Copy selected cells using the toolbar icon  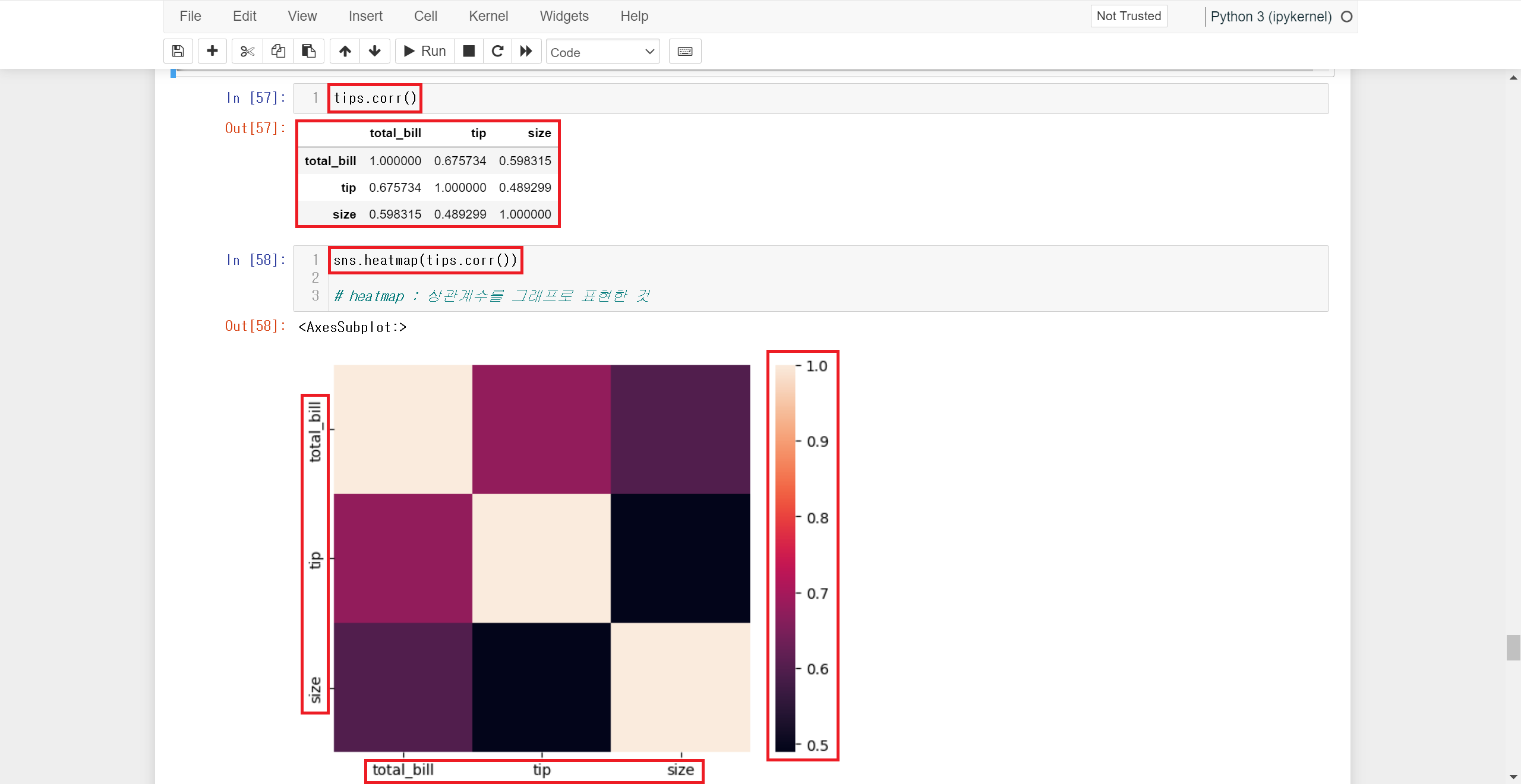point(278,51)
